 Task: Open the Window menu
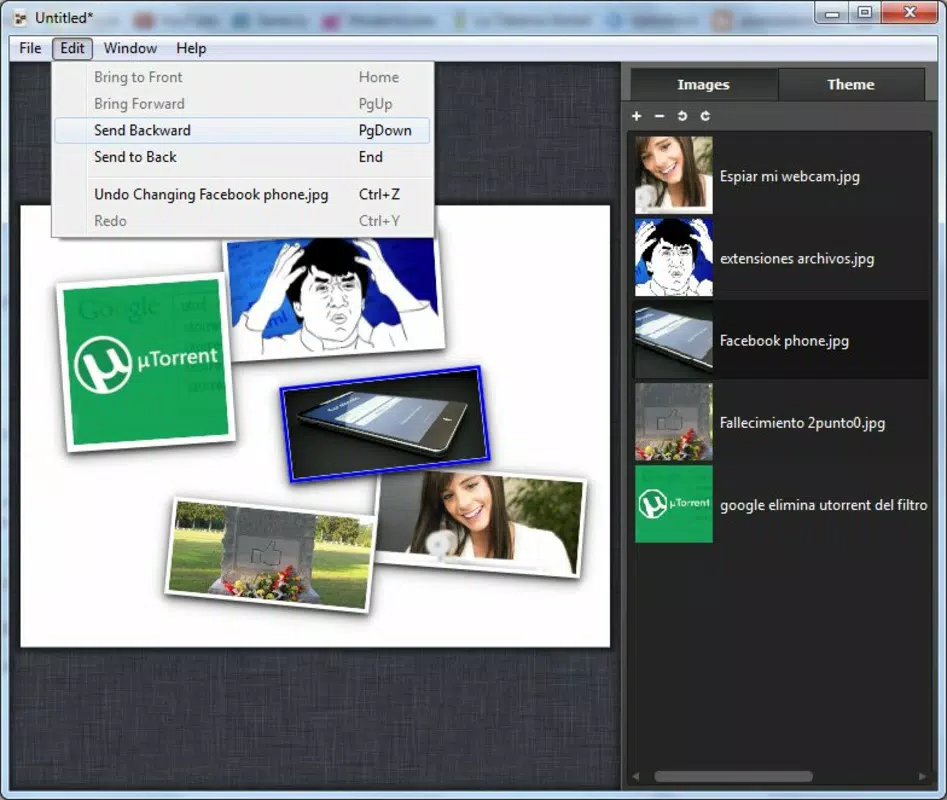(130, 48)
